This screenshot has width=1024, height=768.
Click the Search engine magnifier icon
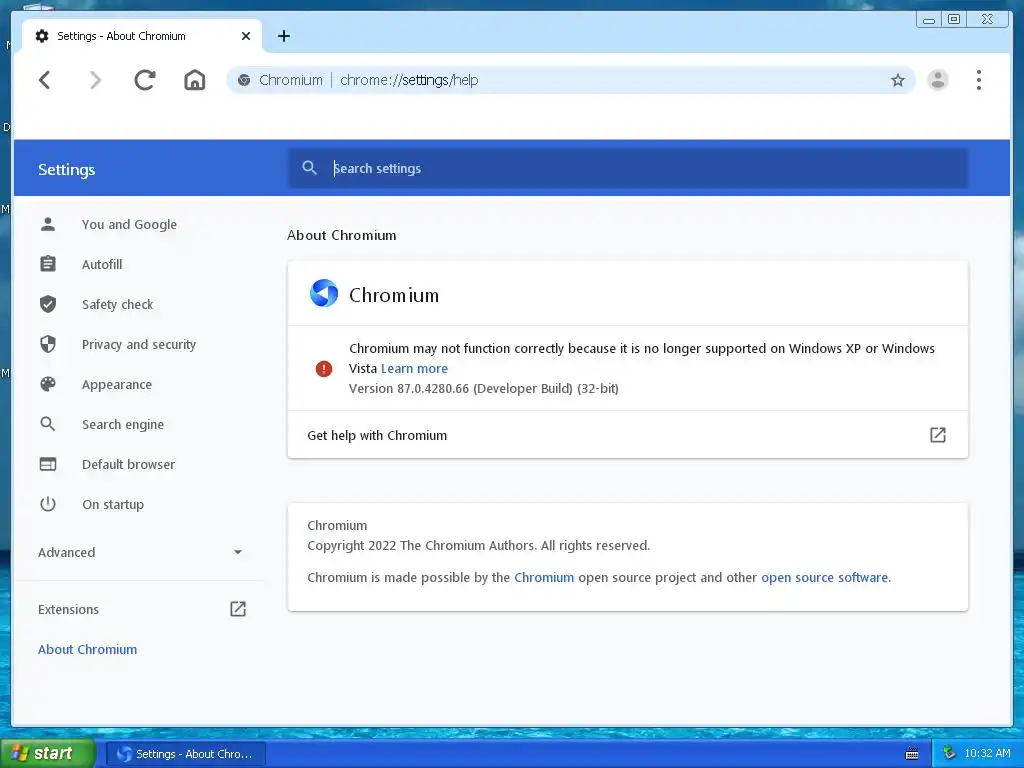[x=48, y=424]
